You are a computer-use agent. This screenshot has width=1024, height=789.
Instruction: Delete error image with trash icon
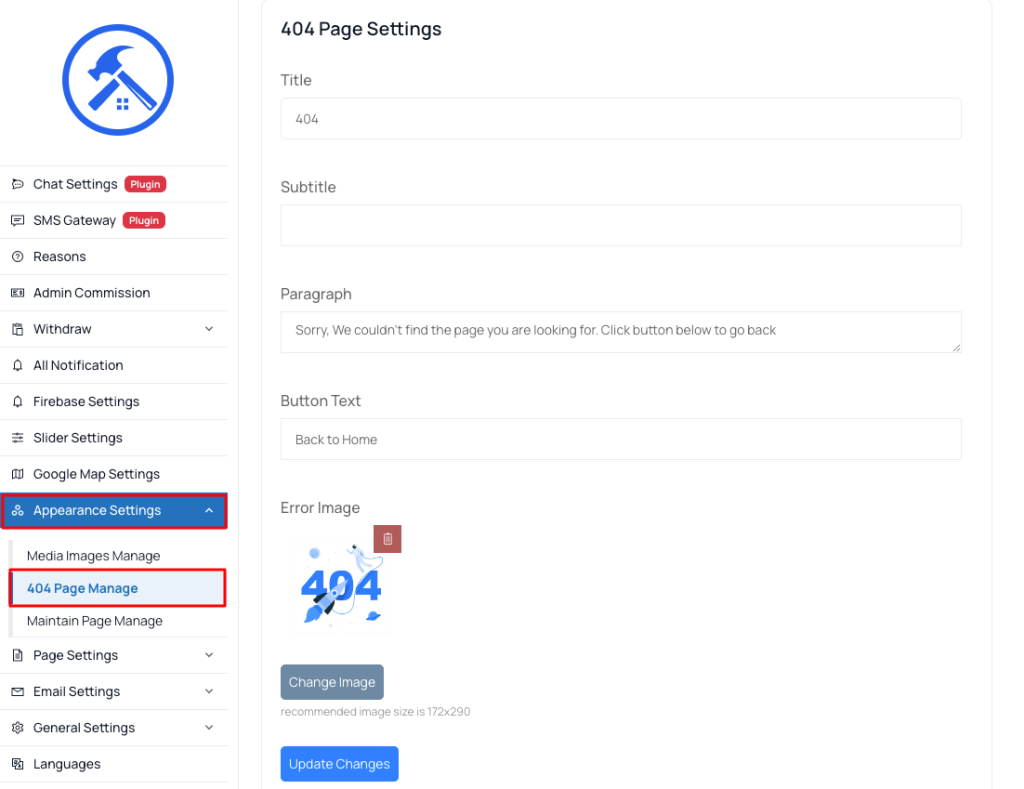(387, 539)
